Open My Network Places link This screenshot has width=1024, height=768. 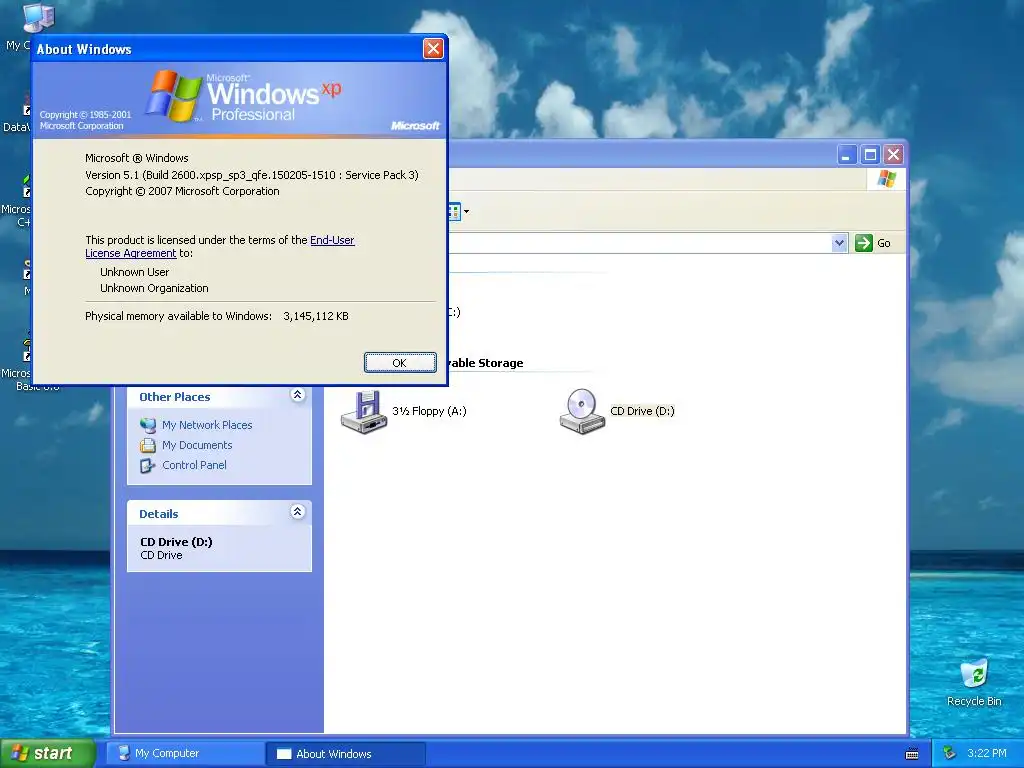[x=207, y=425]
